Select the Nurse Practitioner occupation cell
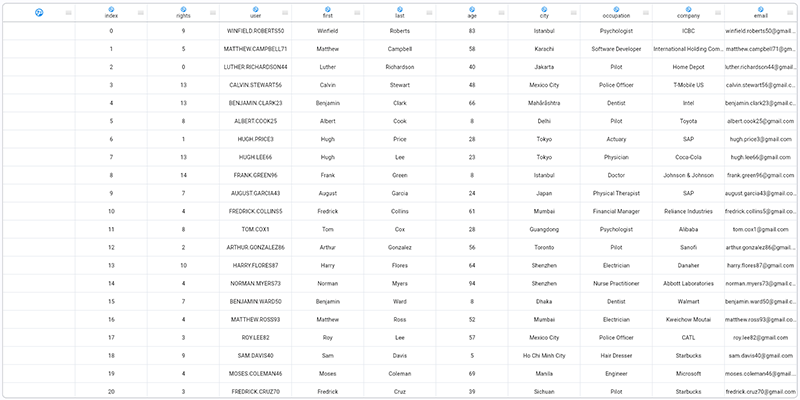This screenshot has width=800, height=400. (616, 283)
